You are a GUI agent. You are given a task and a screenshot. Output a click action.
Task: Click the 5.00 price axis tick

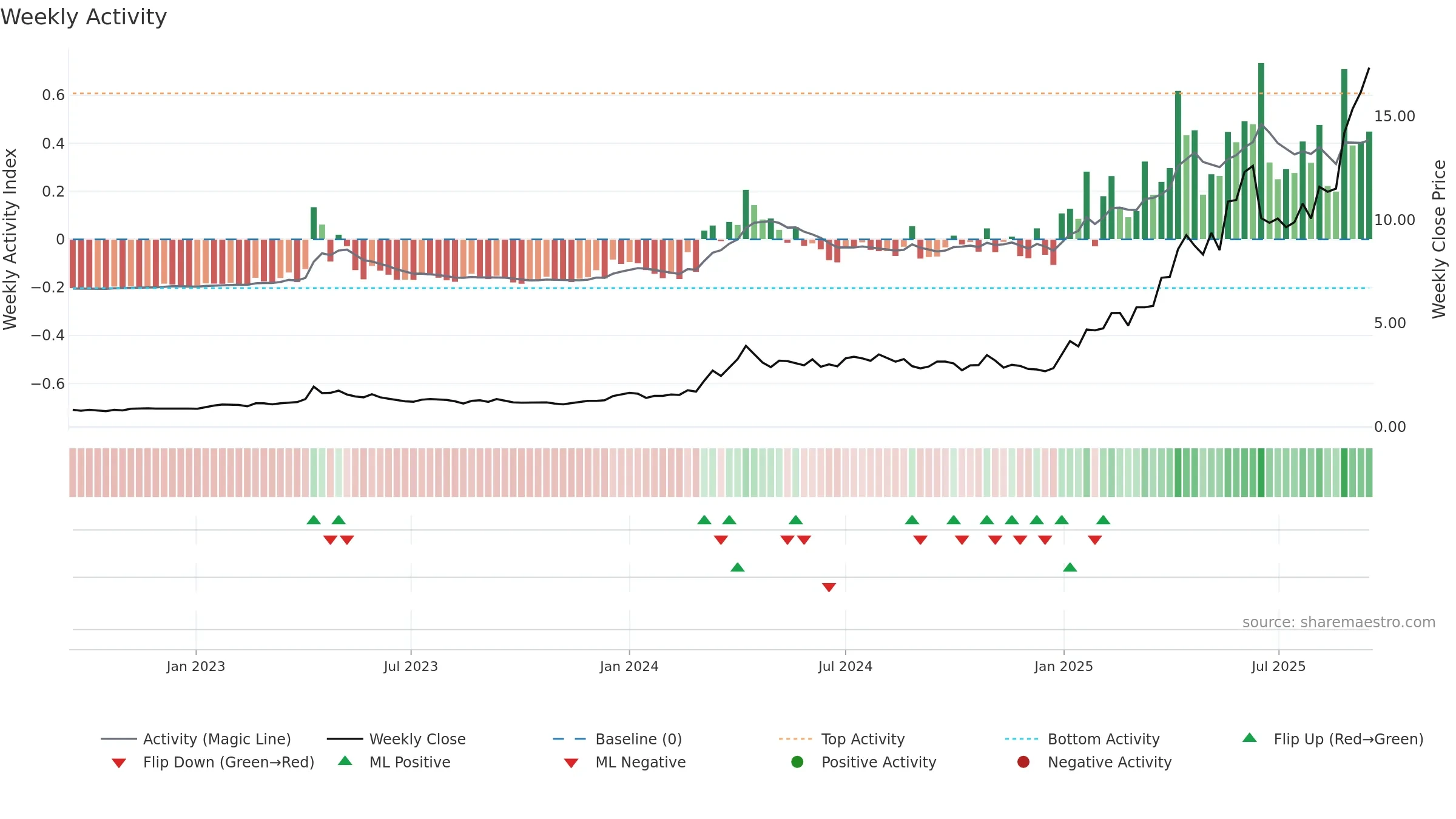click(1390, 323)
